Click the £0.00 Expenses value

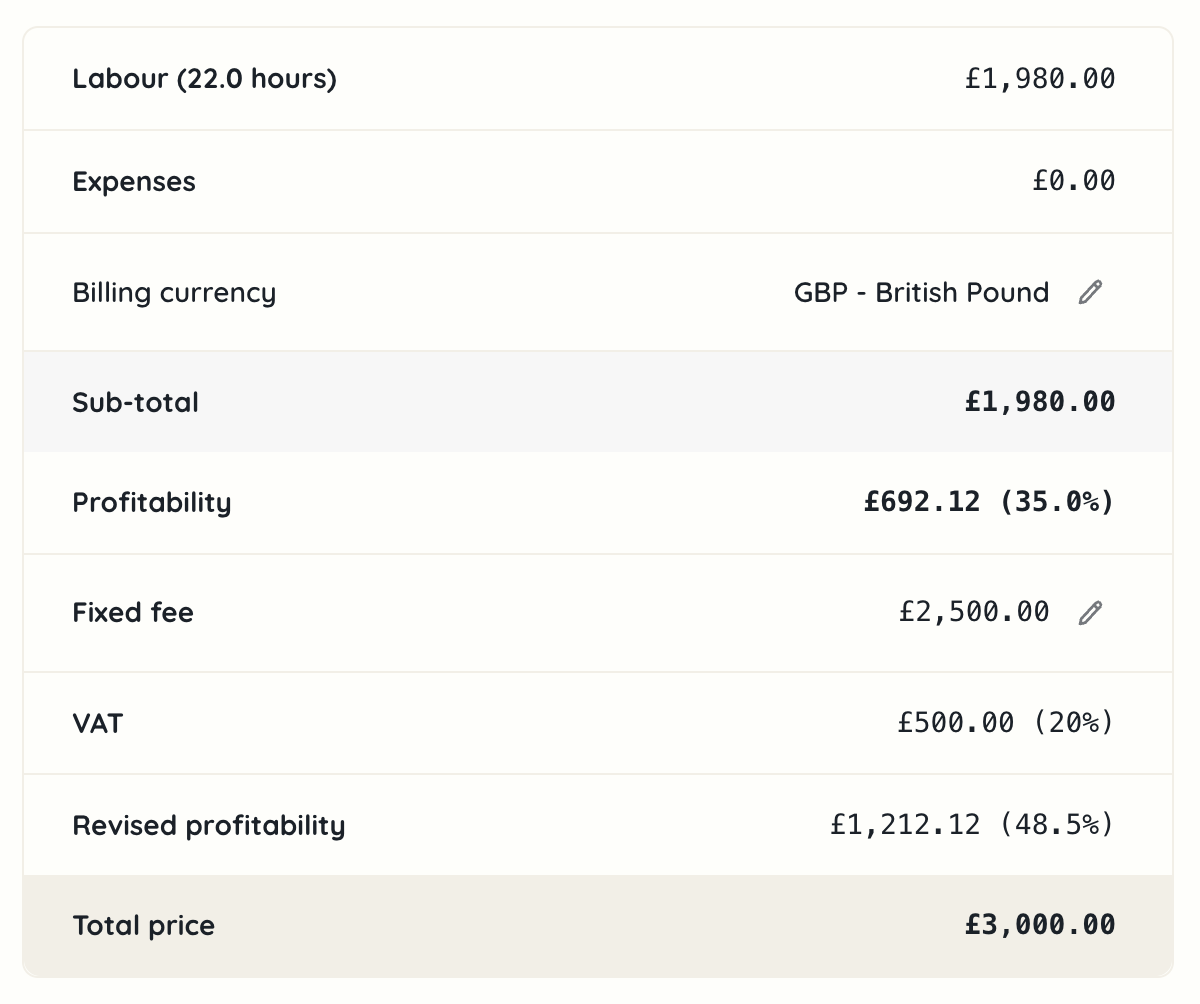point(1075,181)
